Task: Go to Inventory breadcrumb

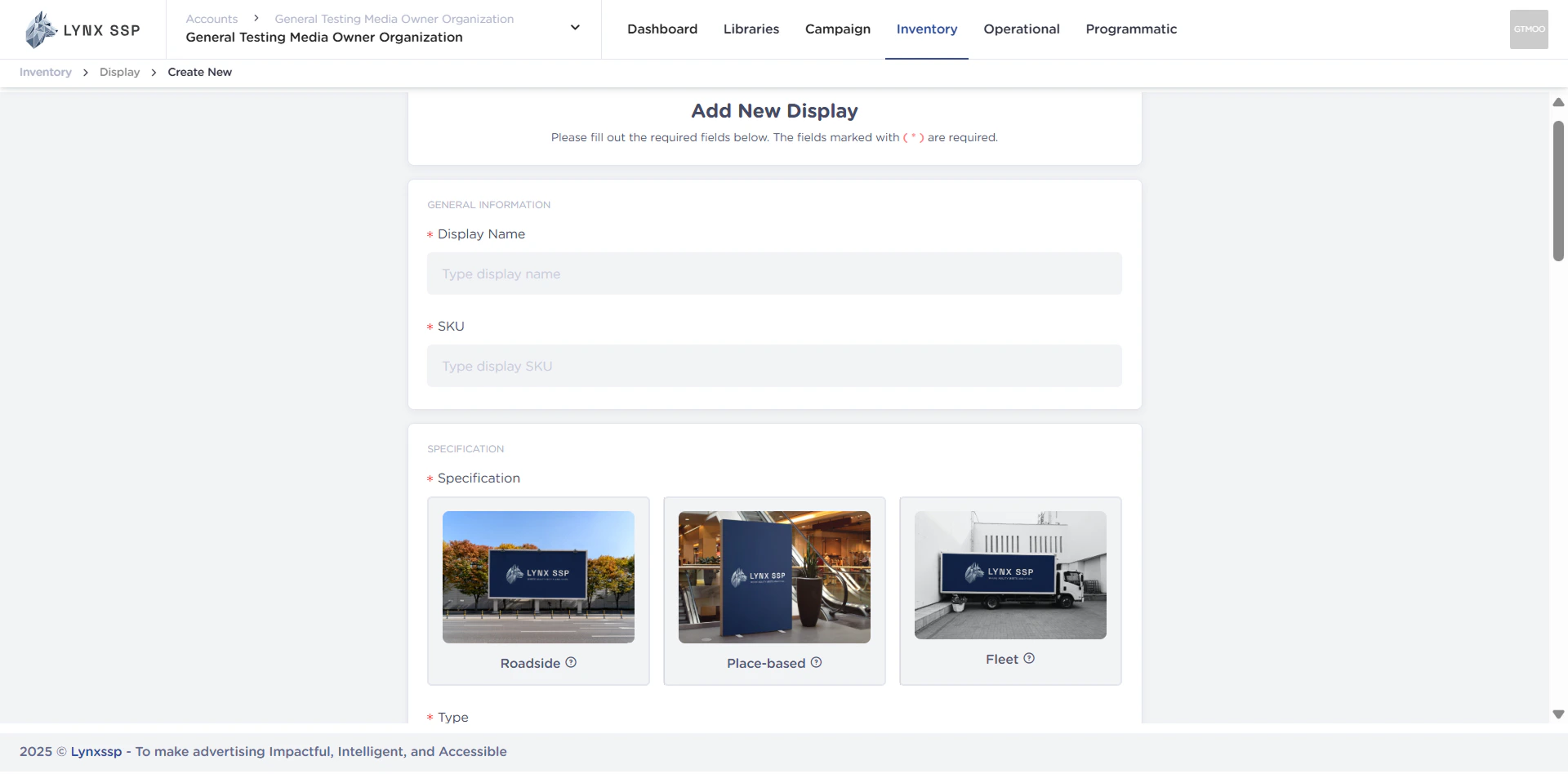Action: (46, 72)
